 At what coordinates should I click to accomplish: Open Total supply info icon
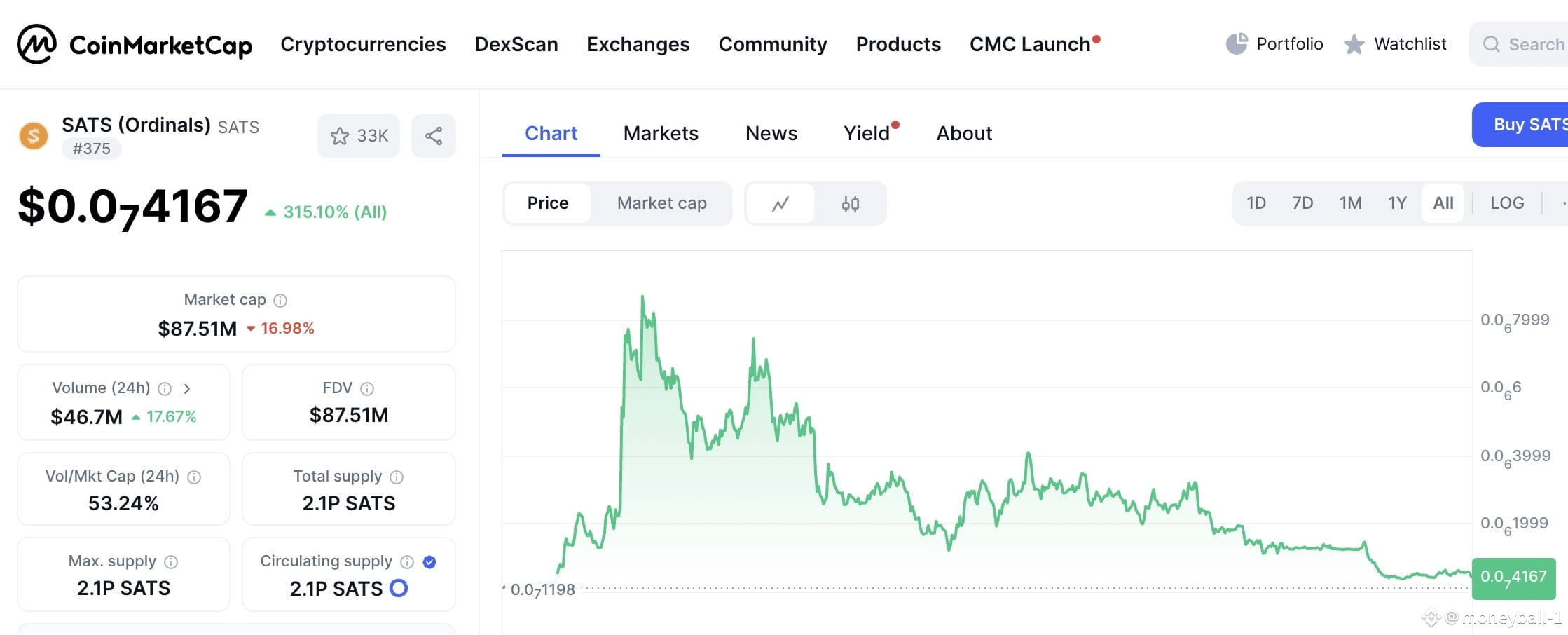coord(397,477)
